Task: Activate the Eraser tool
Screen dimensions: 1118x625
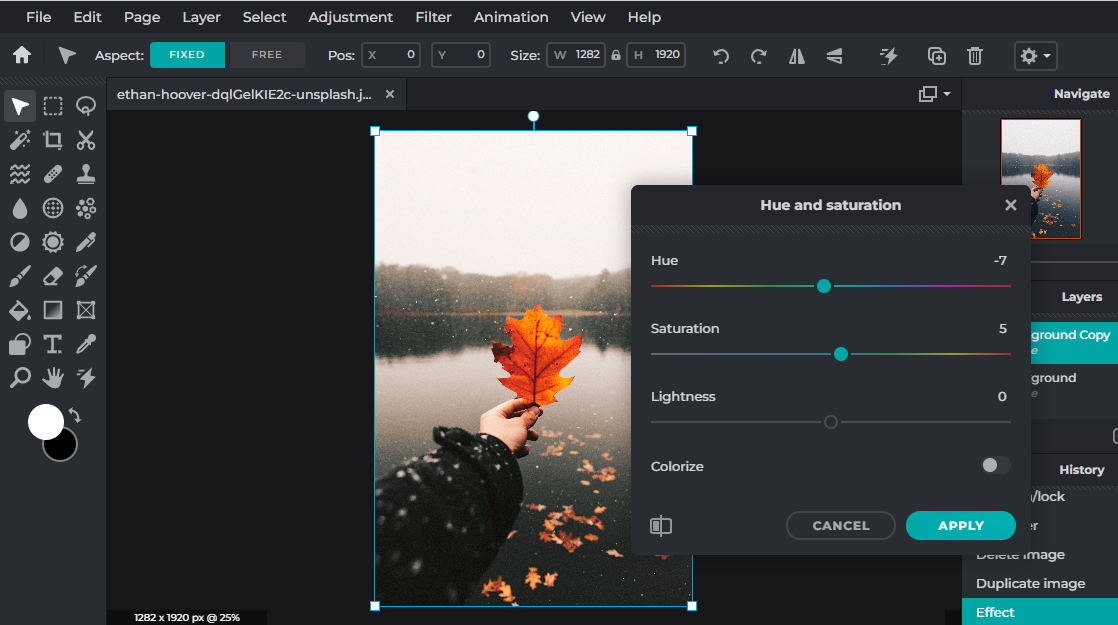Action: tap(52, 275)
